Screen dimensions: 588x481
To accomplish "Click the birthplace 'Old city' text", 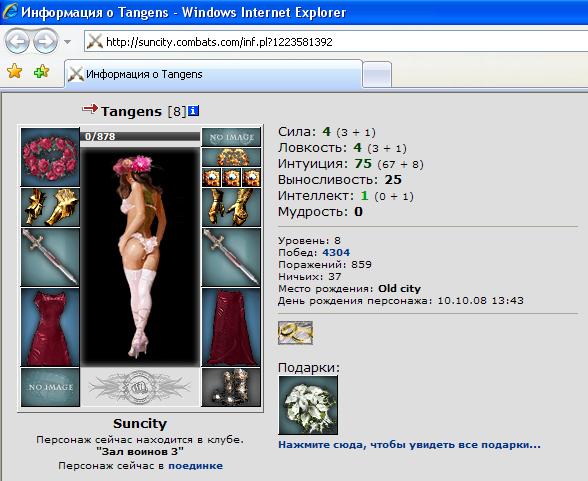I will 399,289.
